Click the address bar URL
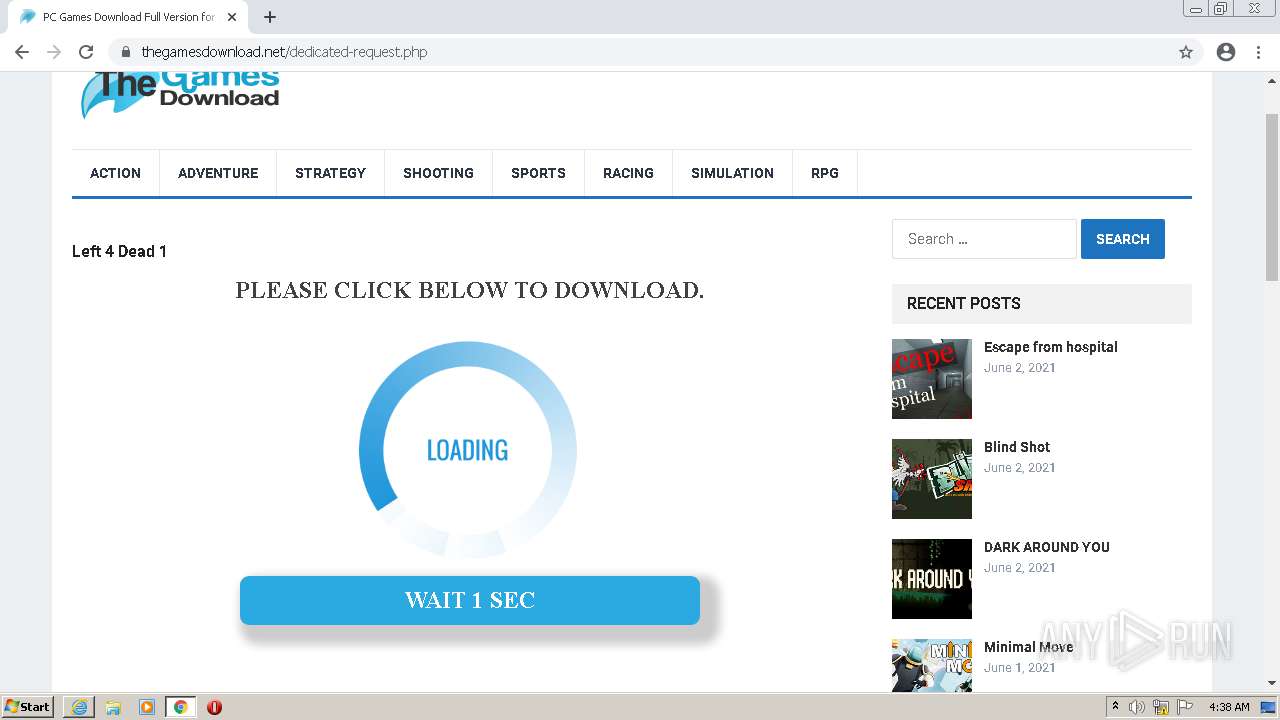Image resolution: width=1280 pixels, height=720 pixels. point(284,52)
